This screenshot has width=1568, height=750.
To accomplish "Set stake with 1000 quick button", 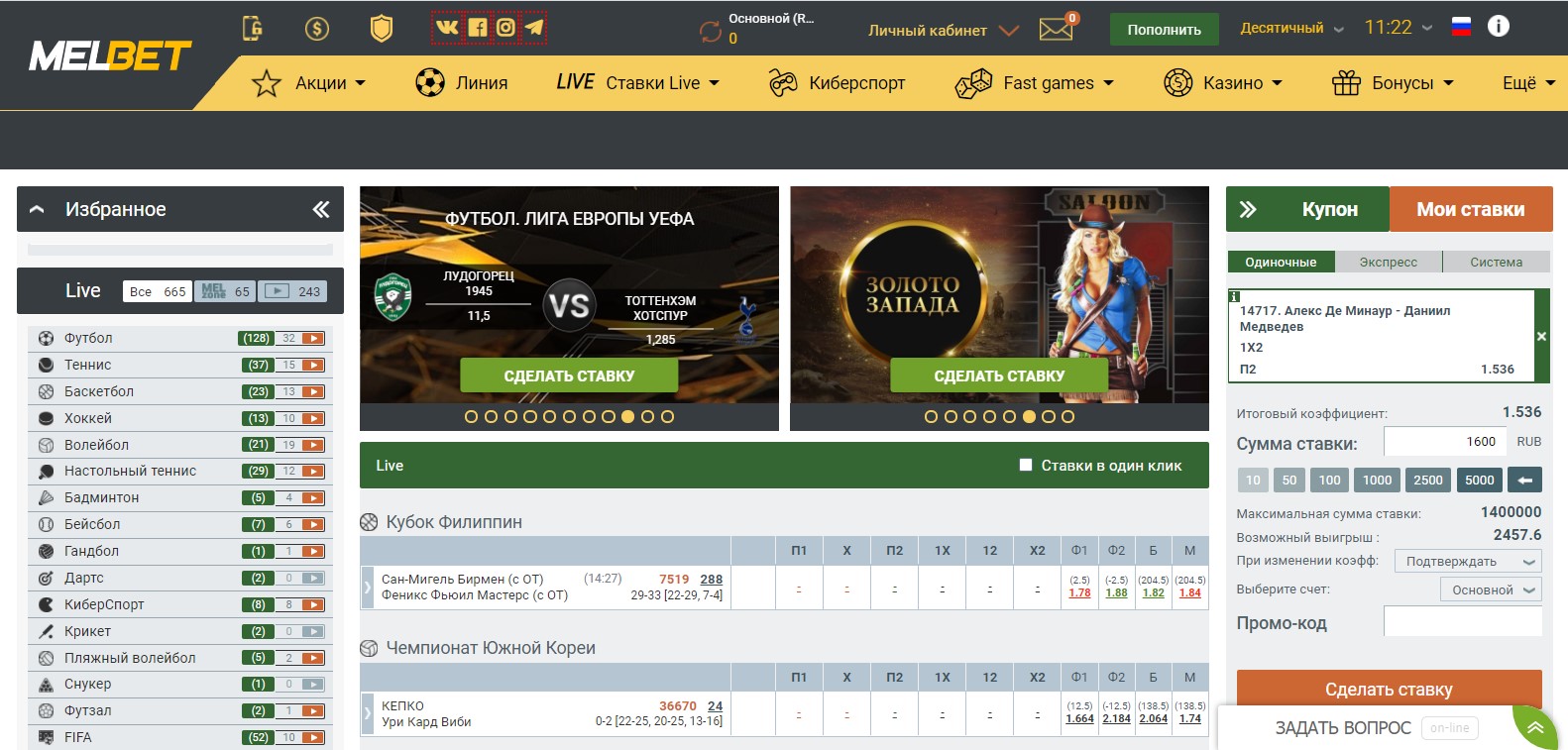I will [1377, 480].
